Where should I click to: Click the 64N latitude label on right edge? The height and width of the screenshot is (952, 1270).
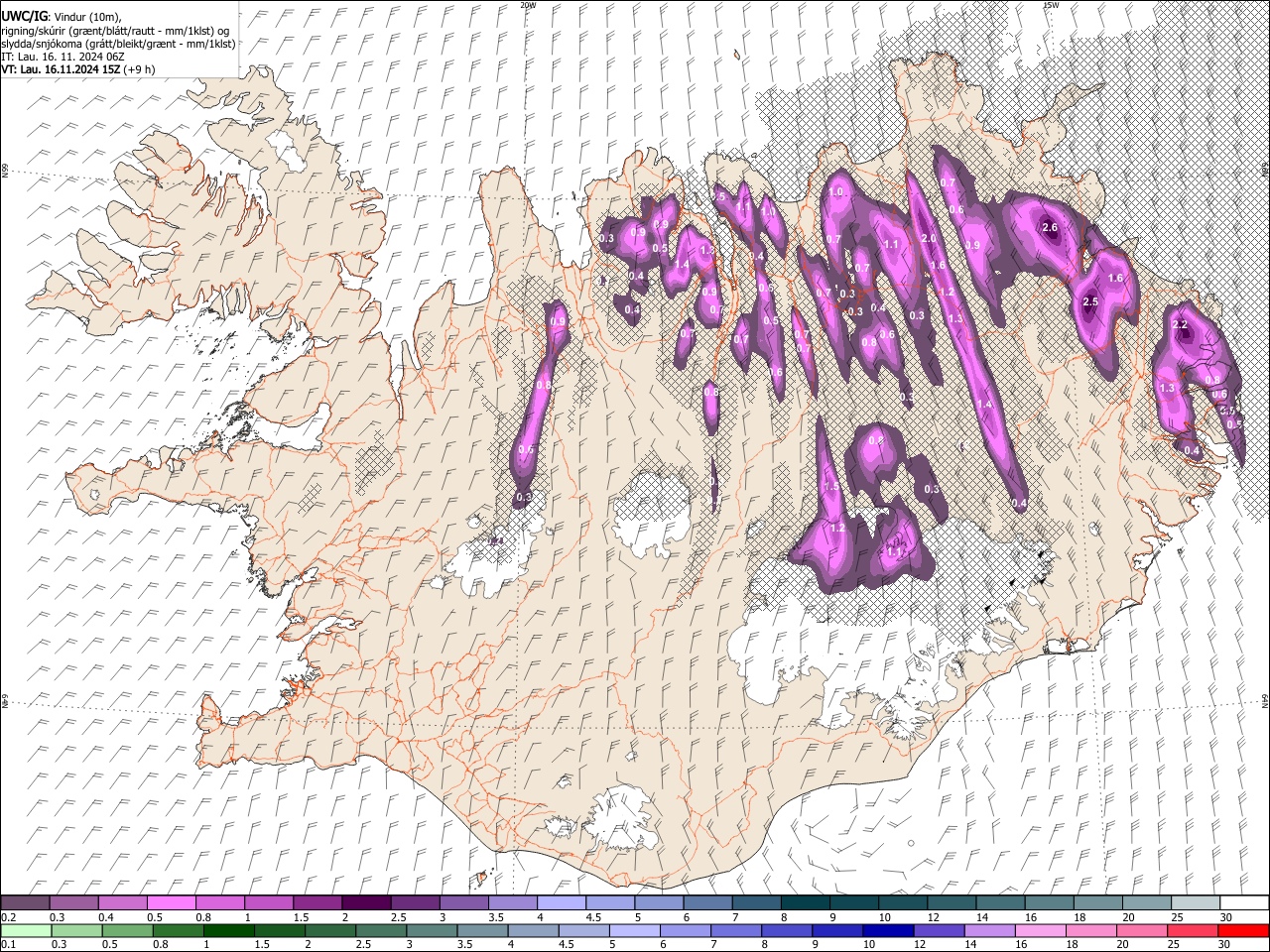[1265, 700]
